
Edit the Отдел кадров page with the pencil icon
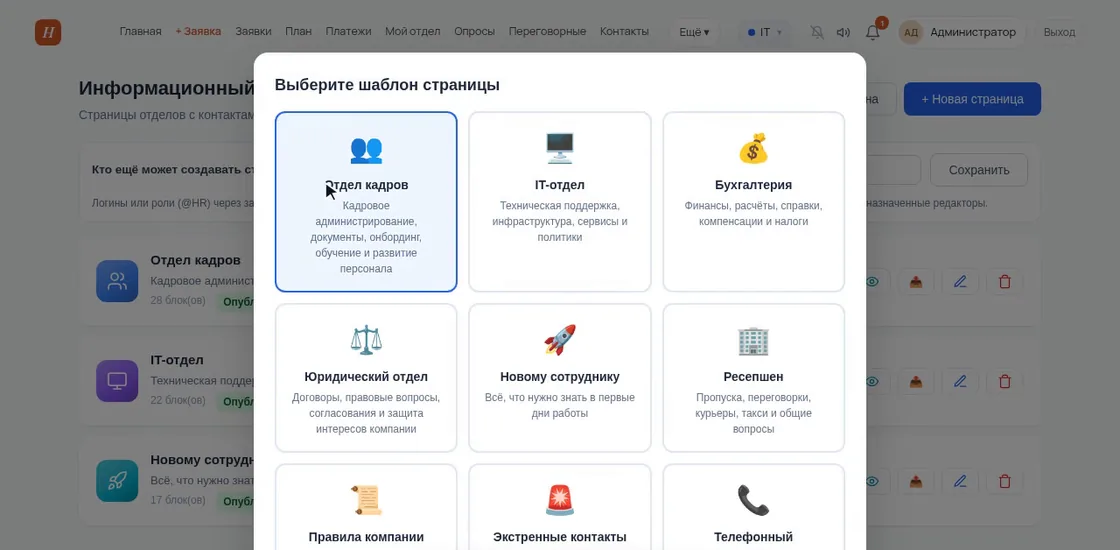[960, 281]
